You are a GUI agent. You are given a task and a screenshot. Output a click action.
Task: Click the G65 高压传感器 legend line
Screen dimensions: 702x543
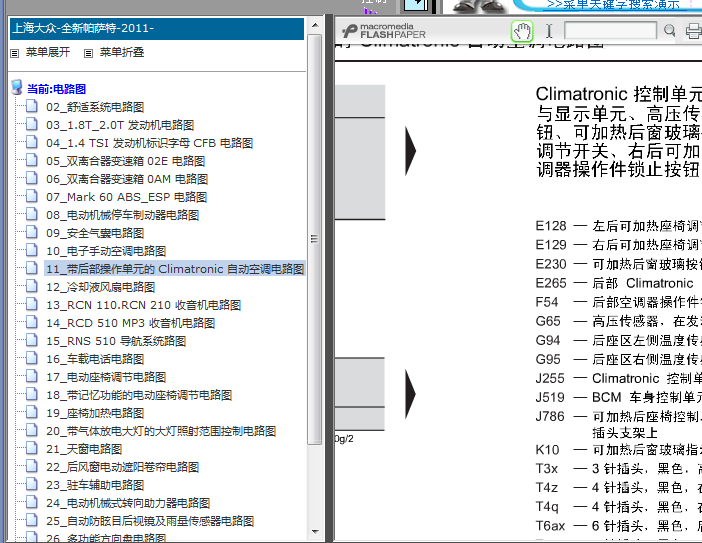pos(619,321)
